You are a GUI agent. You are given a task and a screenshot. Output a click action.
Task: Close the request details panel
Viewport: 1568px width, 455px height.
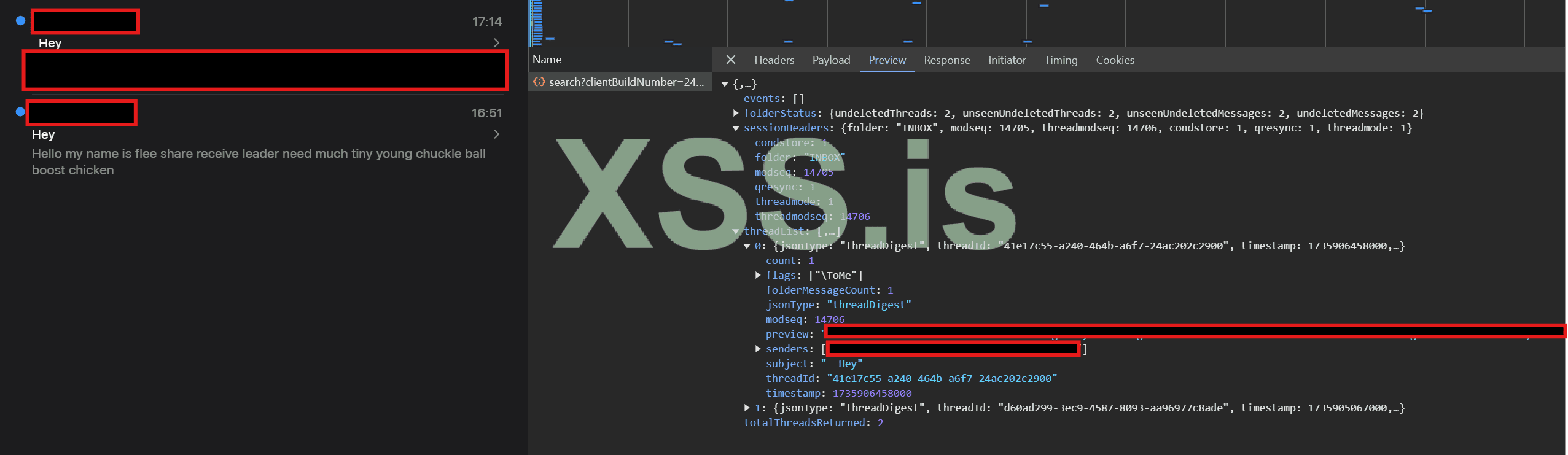[x=730, y=60]
